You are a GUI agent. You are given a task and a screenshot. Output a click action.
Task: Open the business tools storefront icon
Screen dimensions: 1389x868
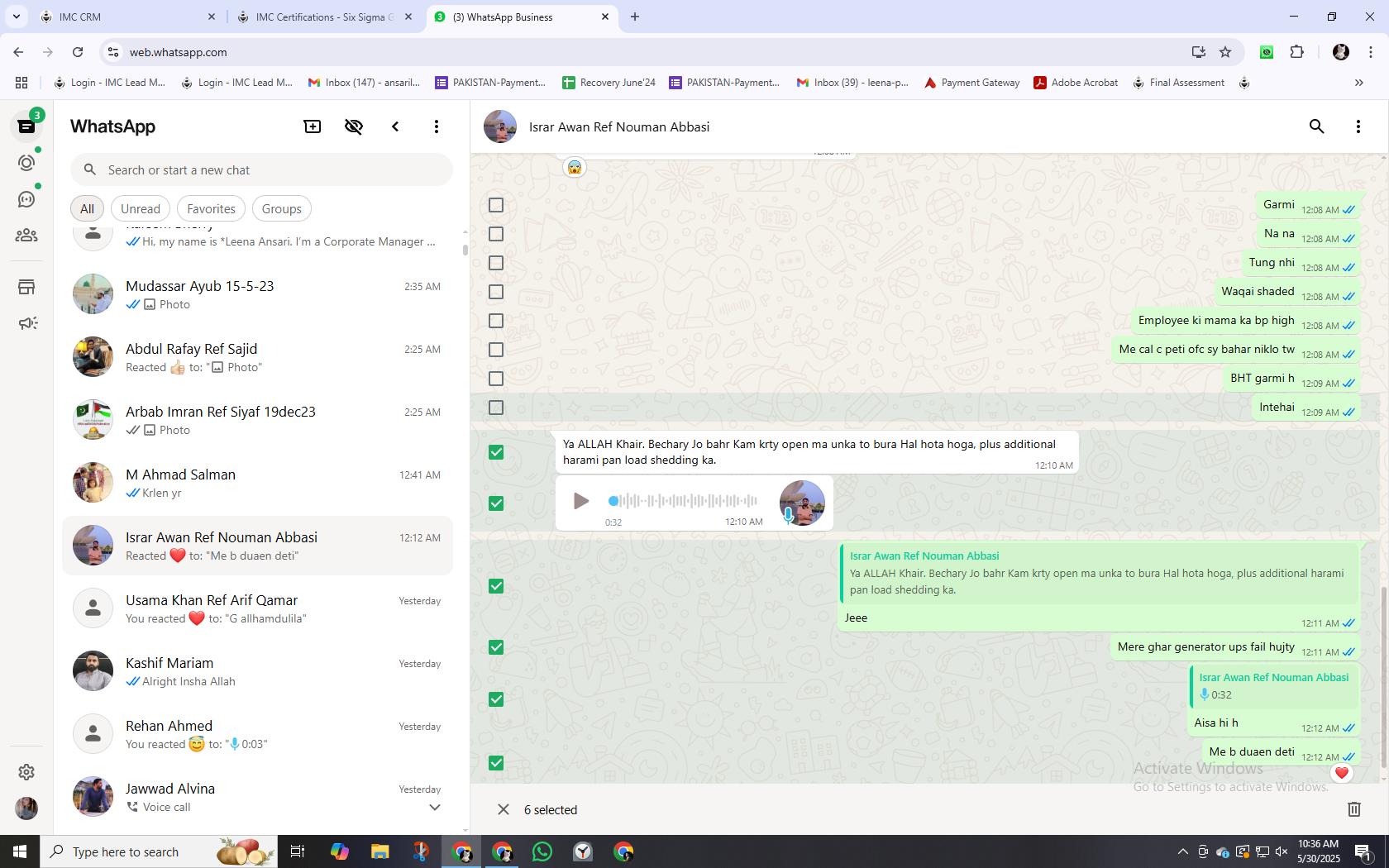click(x=26, y=287)
